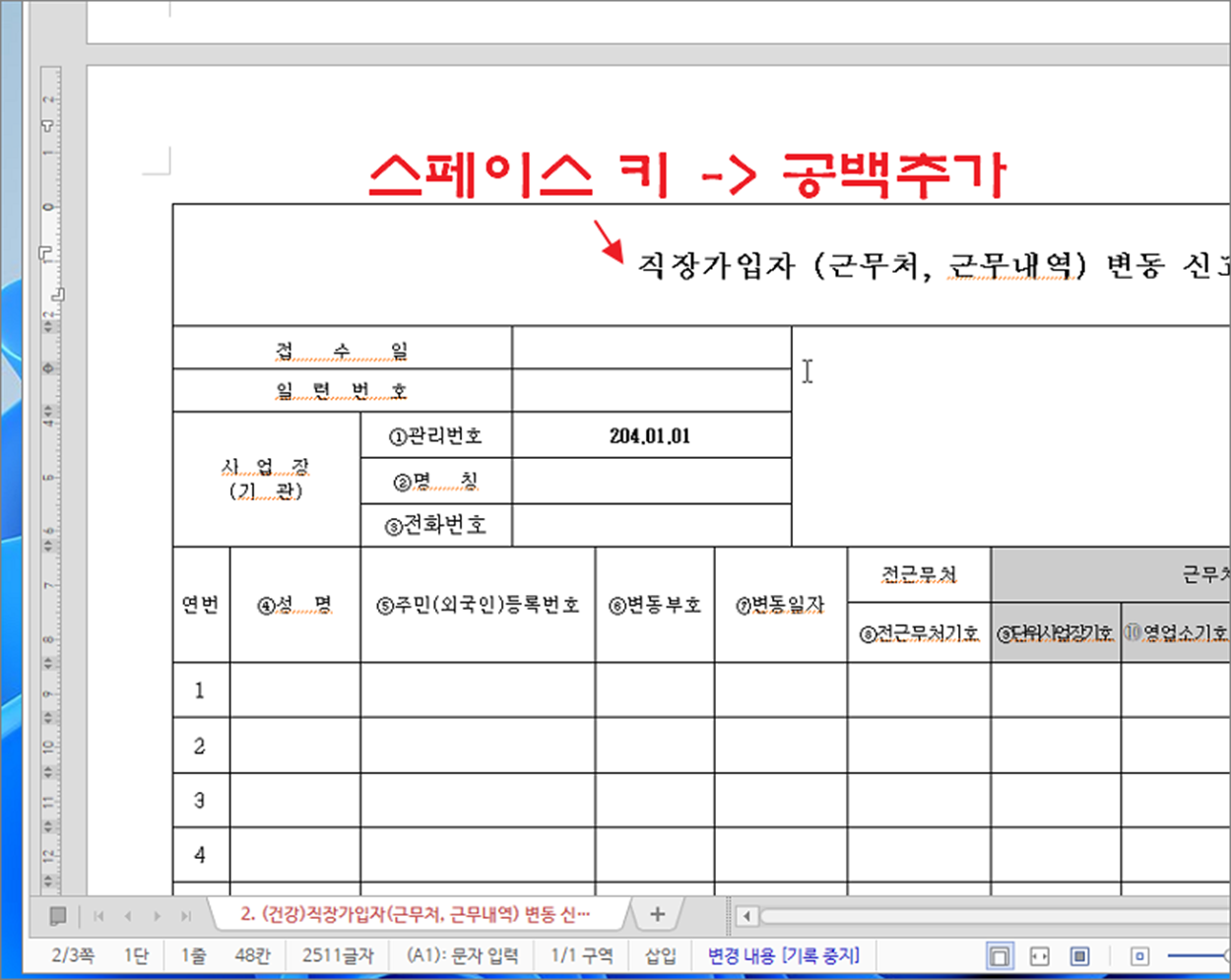
Task: Click the '연번' header cell
Action: pos(201,605)
